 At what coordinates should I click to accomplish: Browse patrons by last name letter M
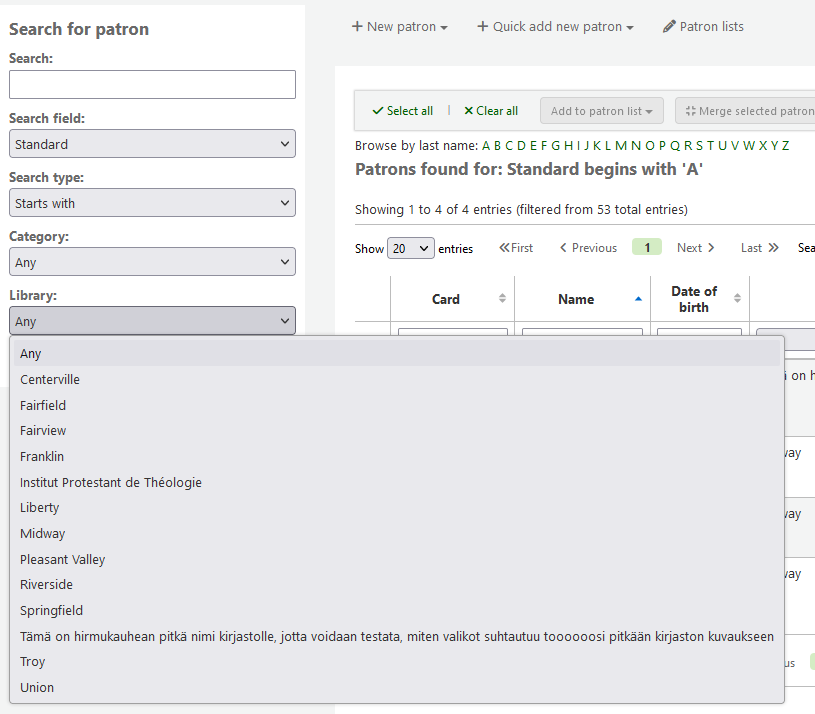click(621, 146)
